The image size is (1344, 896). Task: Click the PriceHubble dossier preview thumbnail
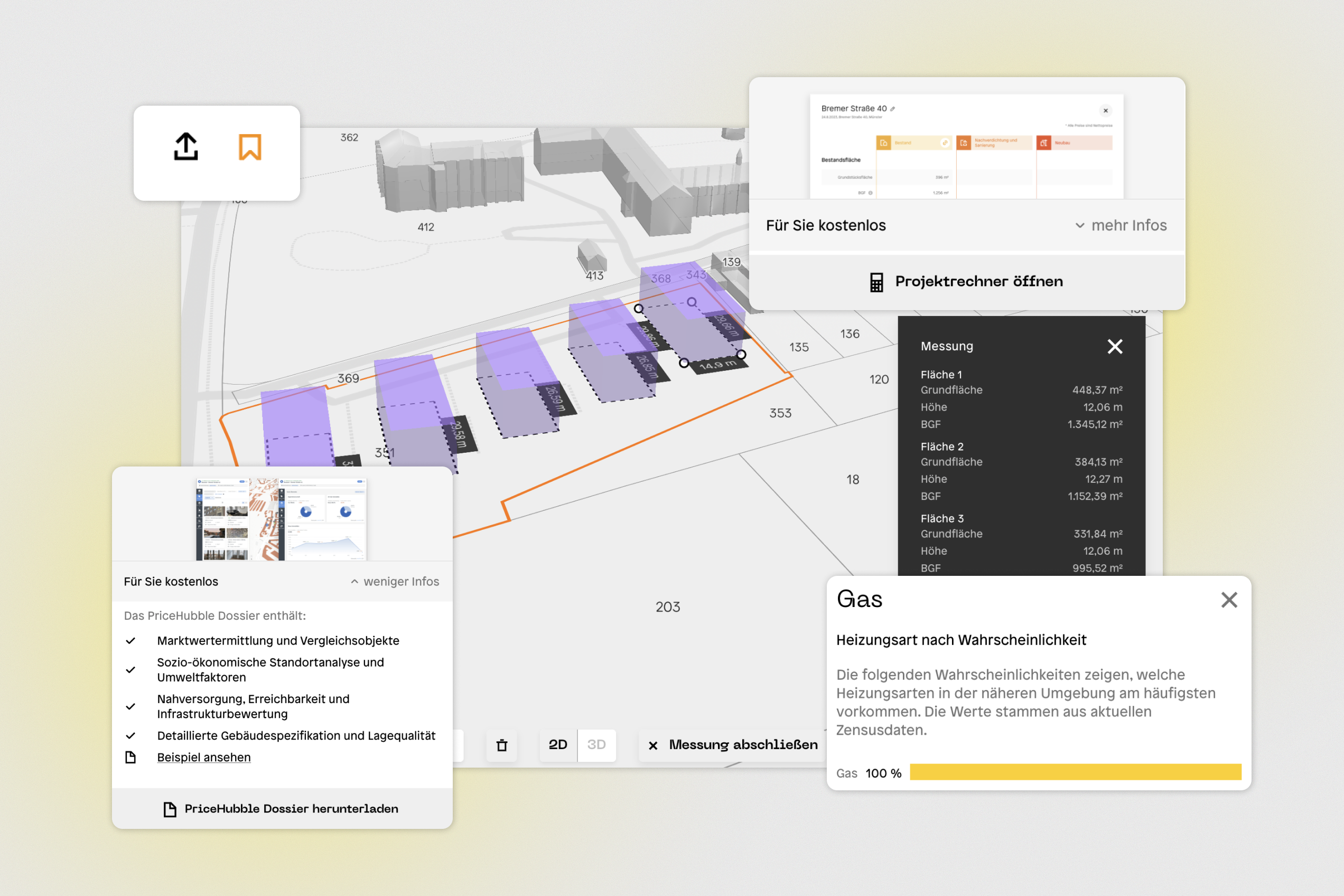[x=281, y=519]
